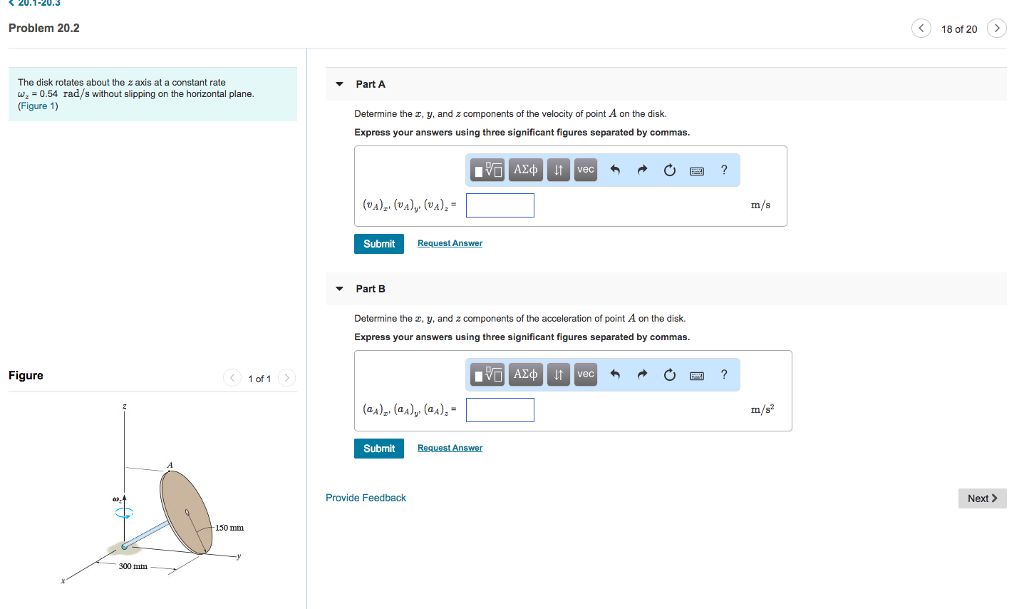Click the Figure heading

coord(26,375)
